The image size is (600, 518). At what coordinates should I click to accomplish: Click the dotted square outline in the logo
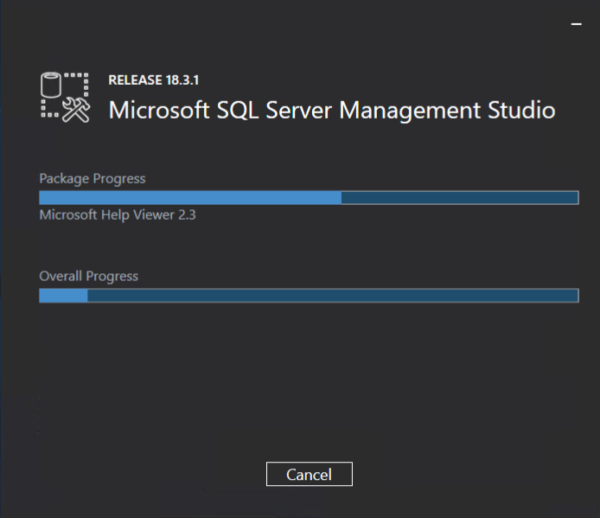[65, 95]
